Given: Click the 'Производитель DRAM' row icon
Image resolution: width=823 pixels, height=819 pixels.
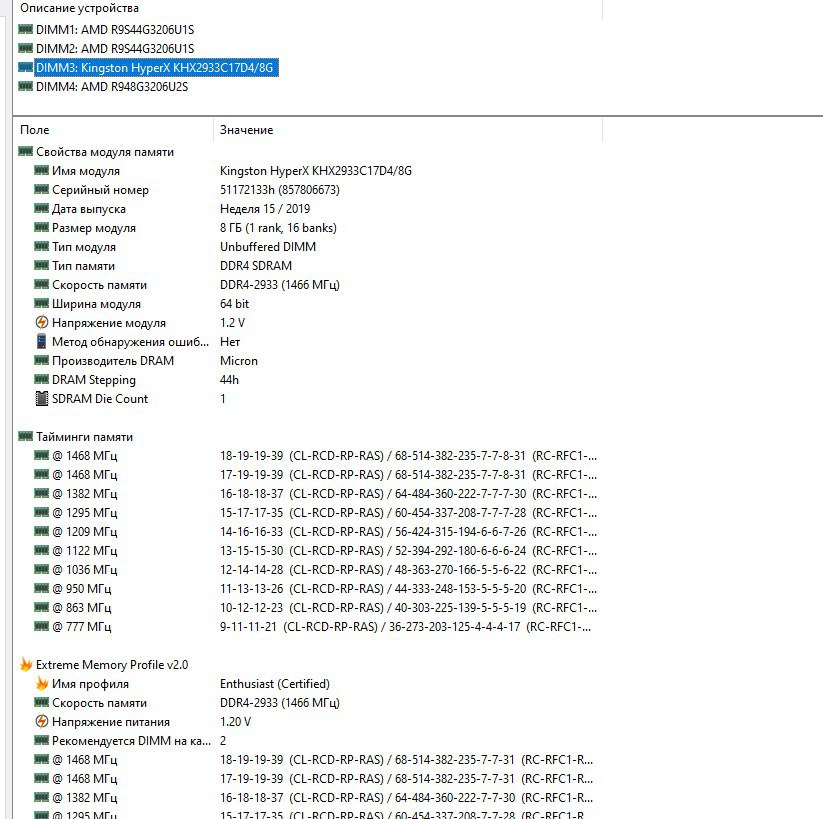Looking at the screenshot, I should point(41,360).
